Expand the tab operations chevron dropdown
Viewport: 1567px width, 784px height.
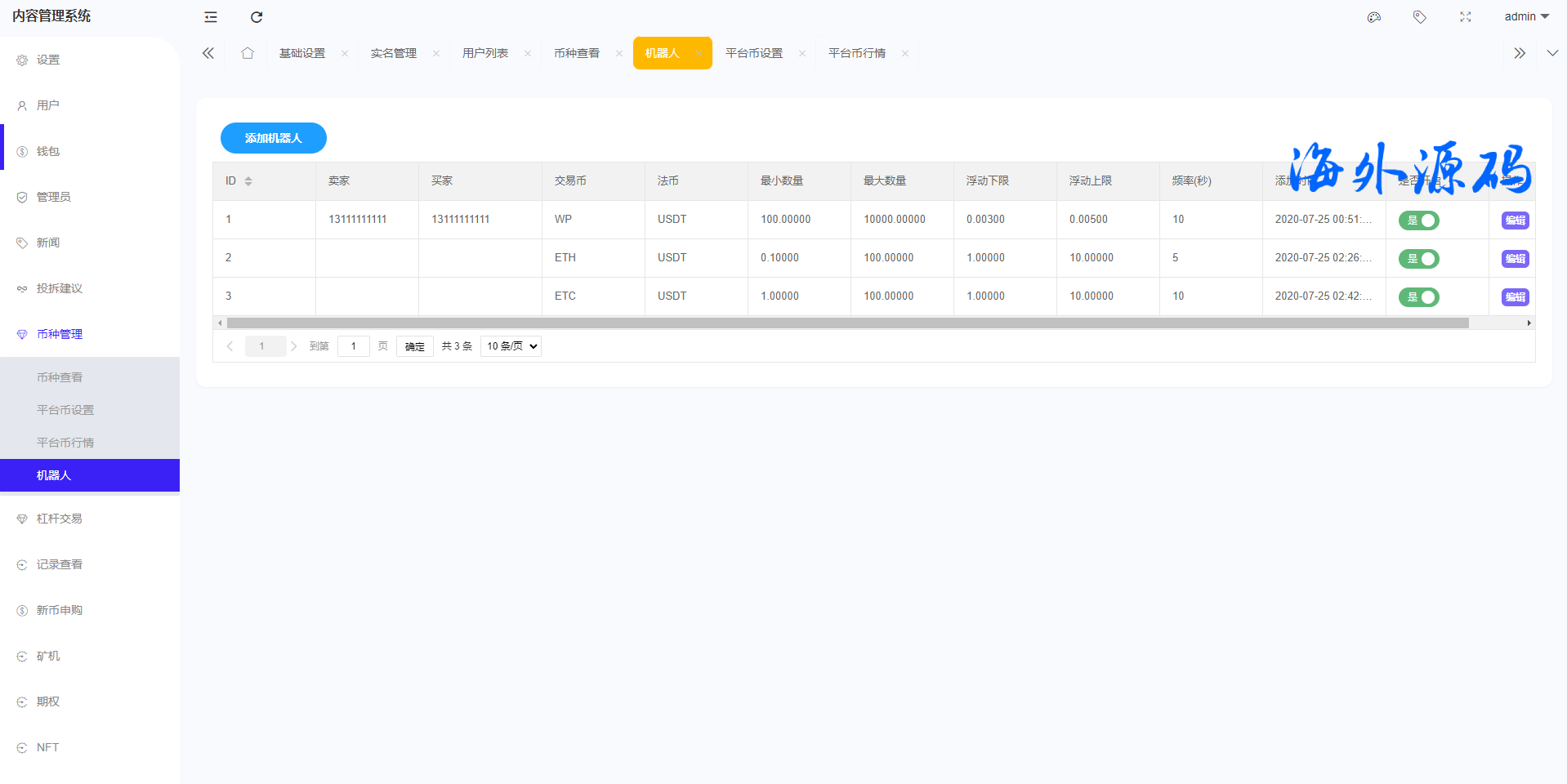1552,53
